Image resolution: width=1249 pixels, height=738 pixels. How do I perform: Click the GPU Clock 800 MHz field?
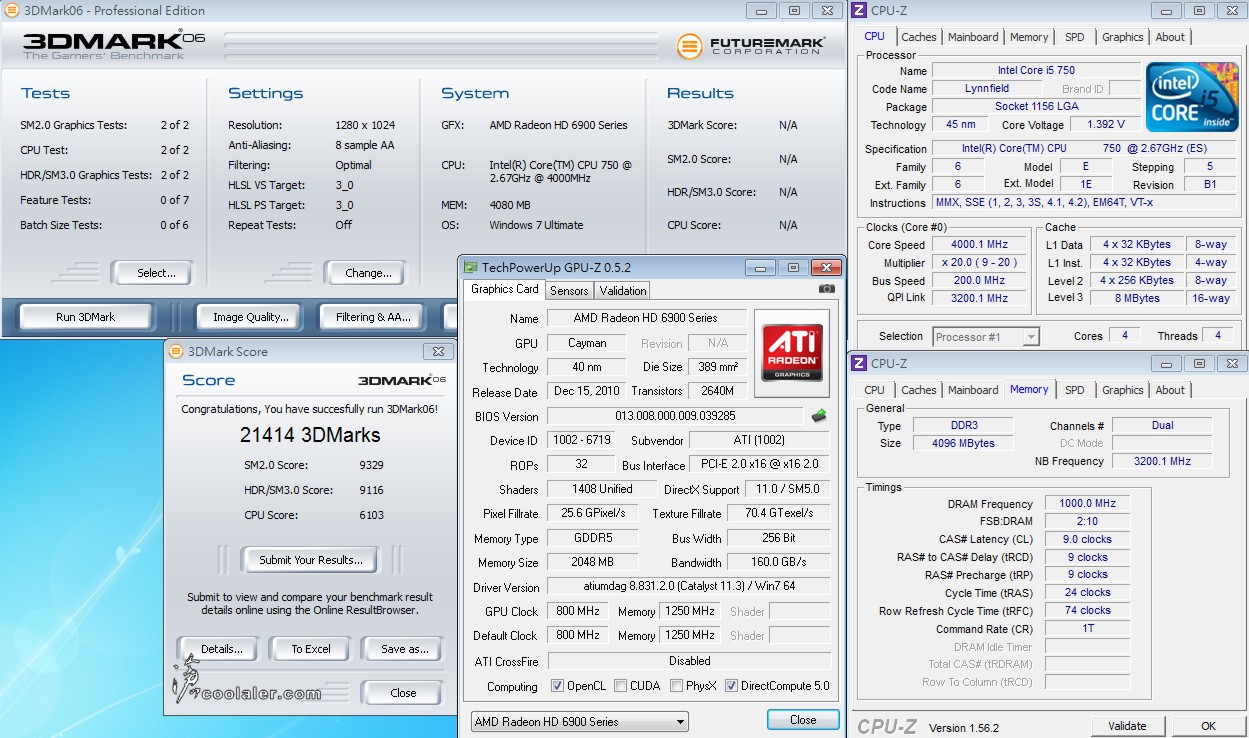pos(577,611)
